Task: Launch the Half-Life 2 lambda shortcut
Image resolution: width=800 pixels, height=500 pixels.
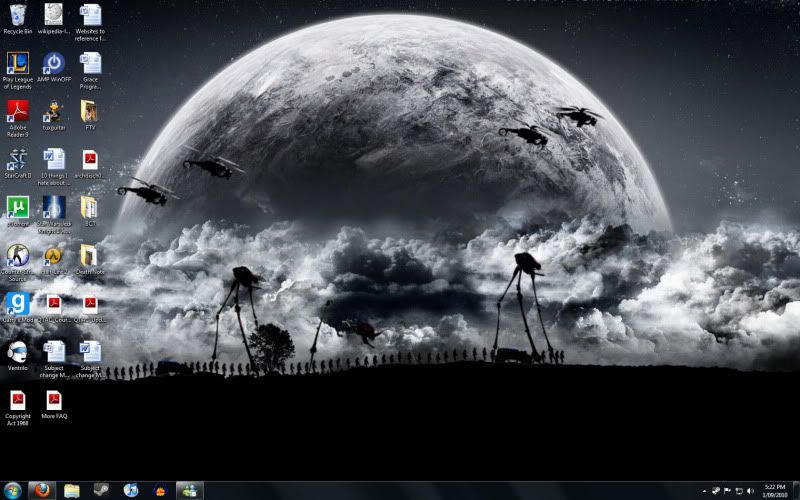Action: point(54,260)
